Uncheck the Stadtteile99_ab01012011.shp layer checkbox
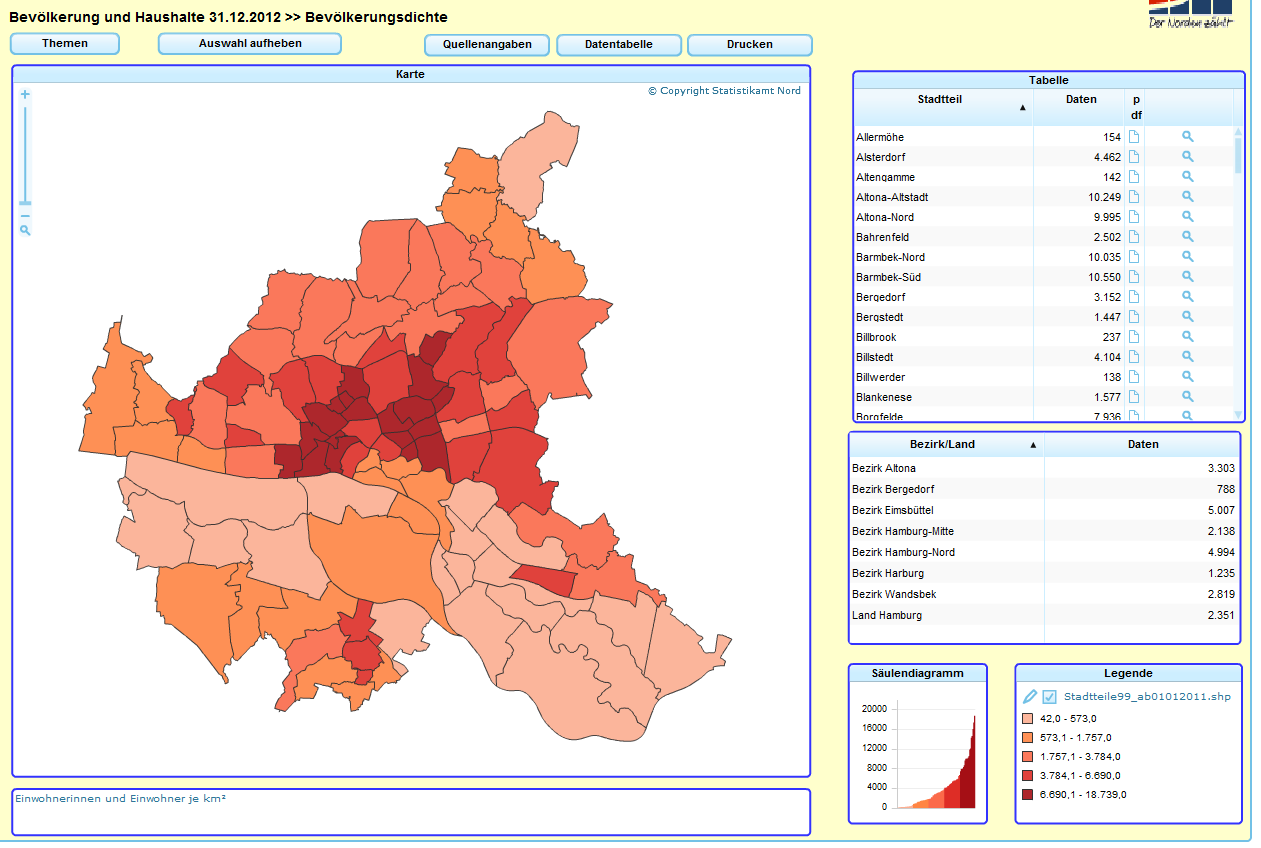Viewport: 1261px width, 848px height. point(1049,697)
